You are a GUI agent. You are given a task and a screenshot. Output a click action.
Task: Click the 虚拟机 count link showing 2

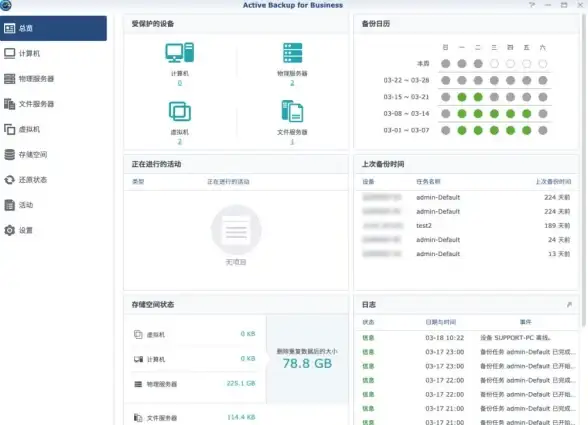point(180,142)
